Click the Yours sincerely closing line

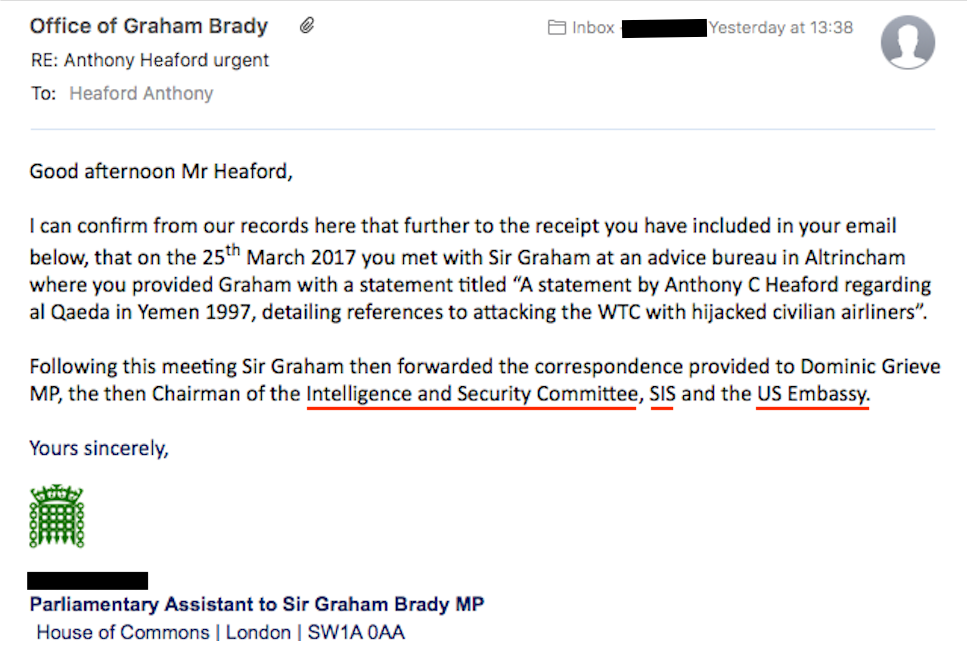click(99, 448)
